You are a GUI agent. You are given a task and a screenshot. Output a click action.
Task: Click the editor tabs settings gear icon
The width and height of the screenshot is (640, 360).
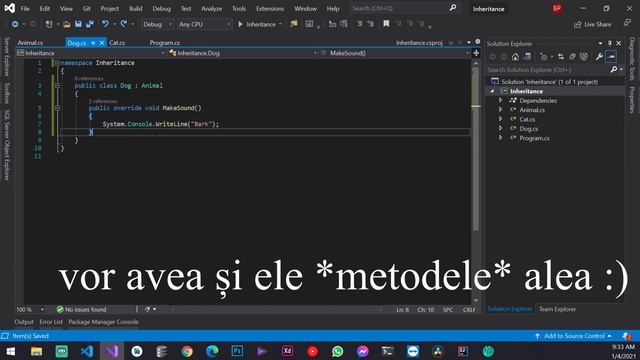coord(478,42)
